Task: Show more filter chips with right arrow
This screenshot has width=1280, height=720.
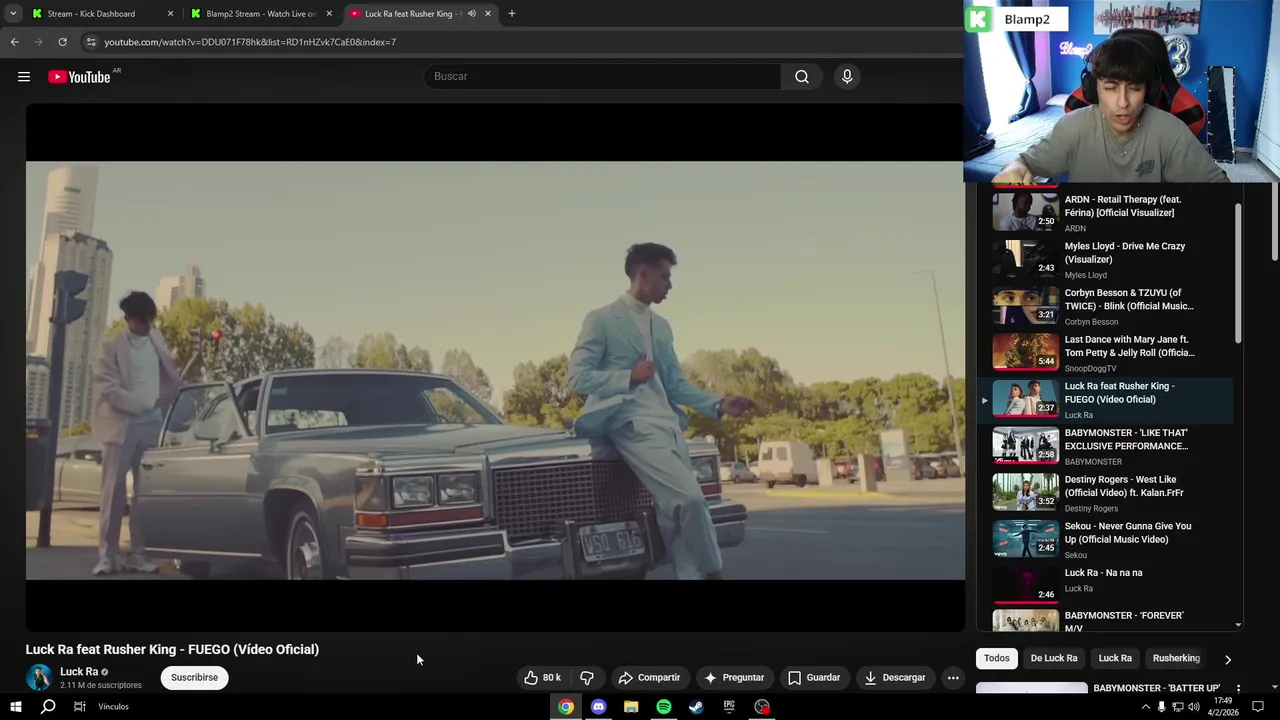Action: pyautogui.click(x=1228, y=659)
